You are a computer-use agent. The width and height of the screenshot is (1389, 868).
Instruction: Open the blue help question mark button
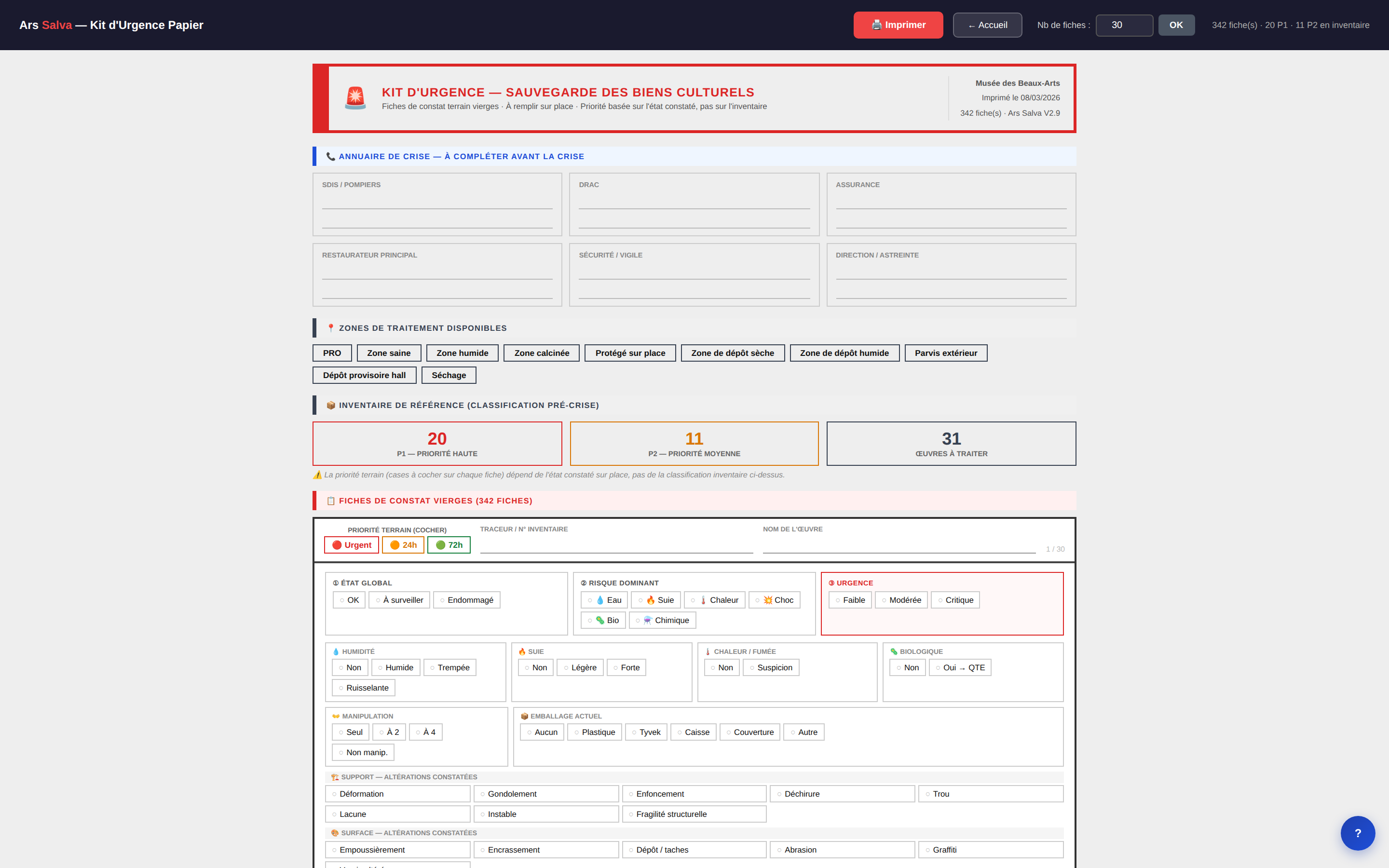pyautogui.click(x=1358, y=833)
